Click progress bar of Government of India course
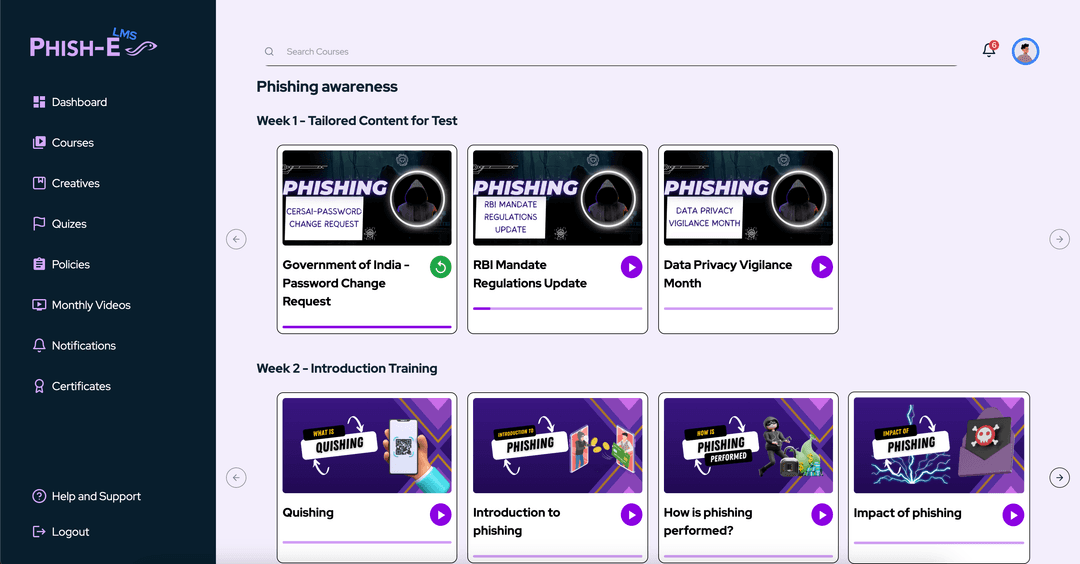The image size is (1080, 564). coord(367,326)
